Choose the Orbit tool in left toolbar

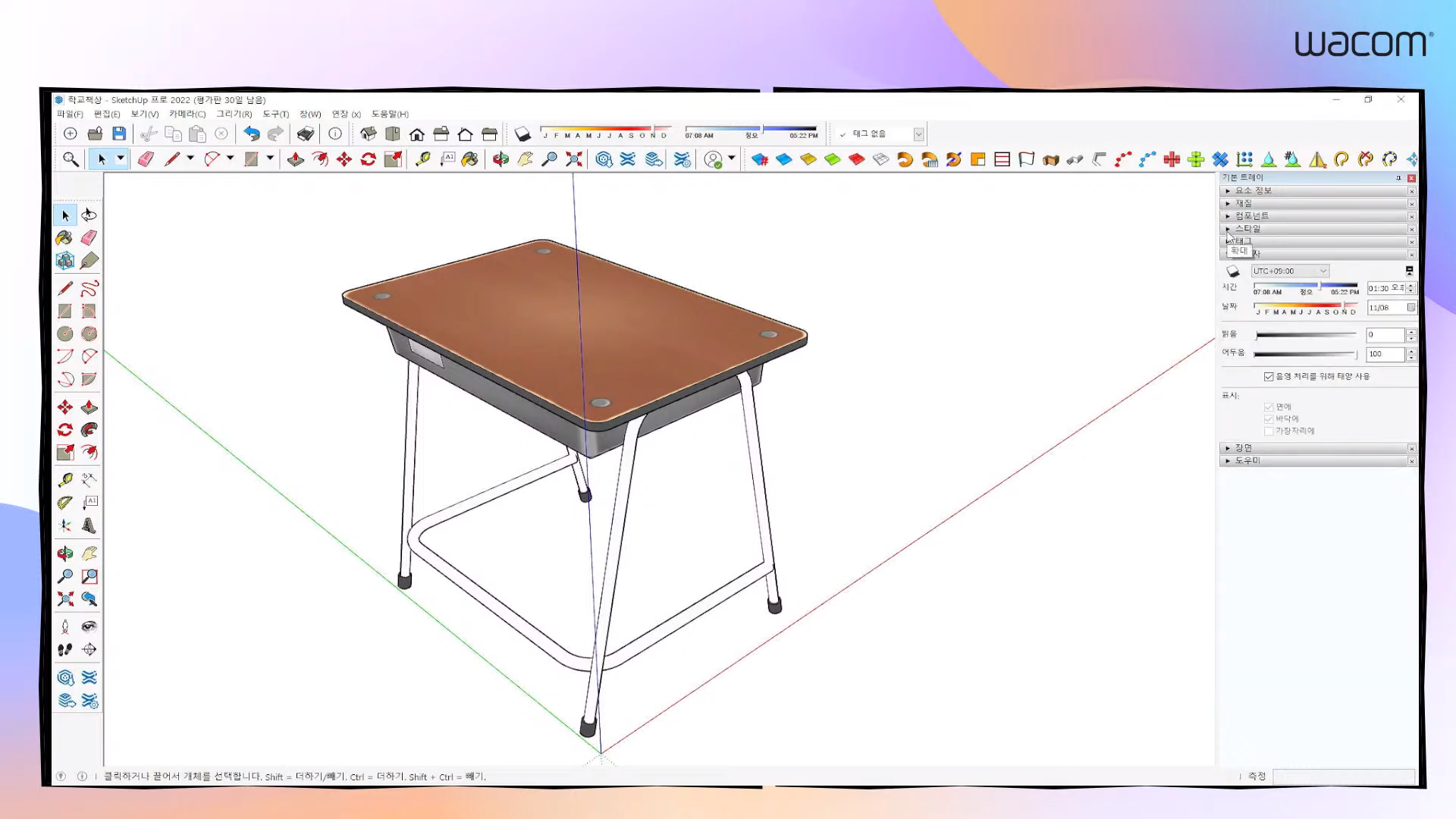65,554
